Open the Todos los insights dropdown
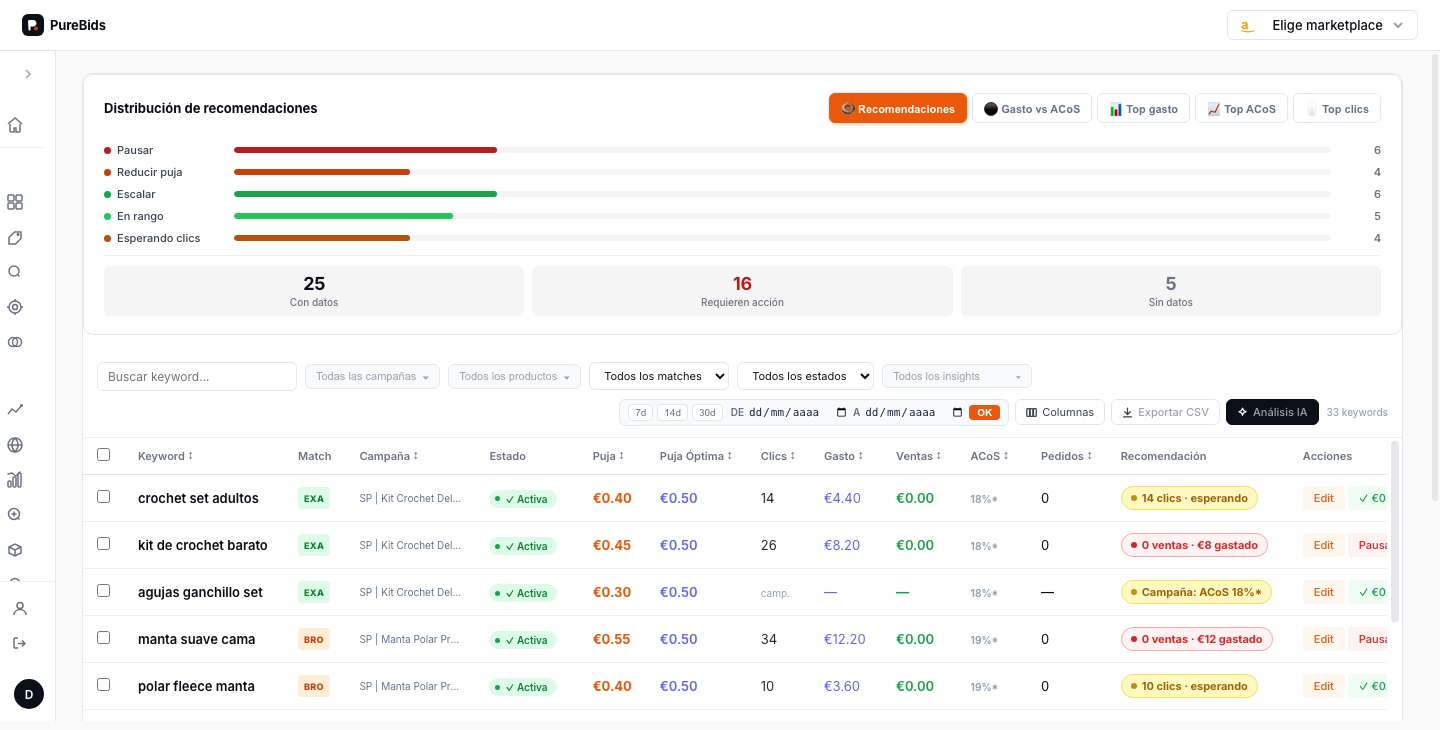The image size is (1440, 730). coord(957,376)
